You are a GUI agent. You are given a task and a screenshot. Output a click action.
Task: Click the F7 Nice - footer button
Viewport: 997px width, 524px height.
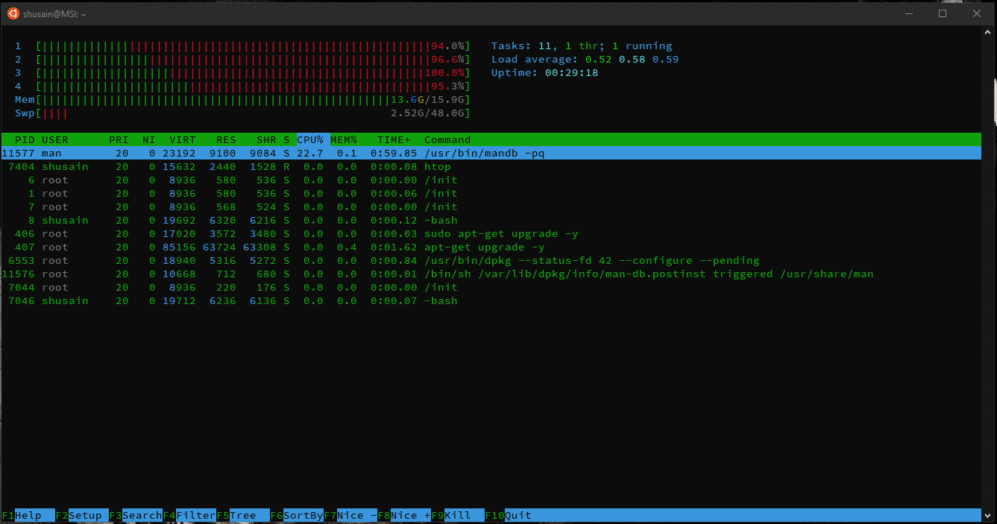(350, 515)
